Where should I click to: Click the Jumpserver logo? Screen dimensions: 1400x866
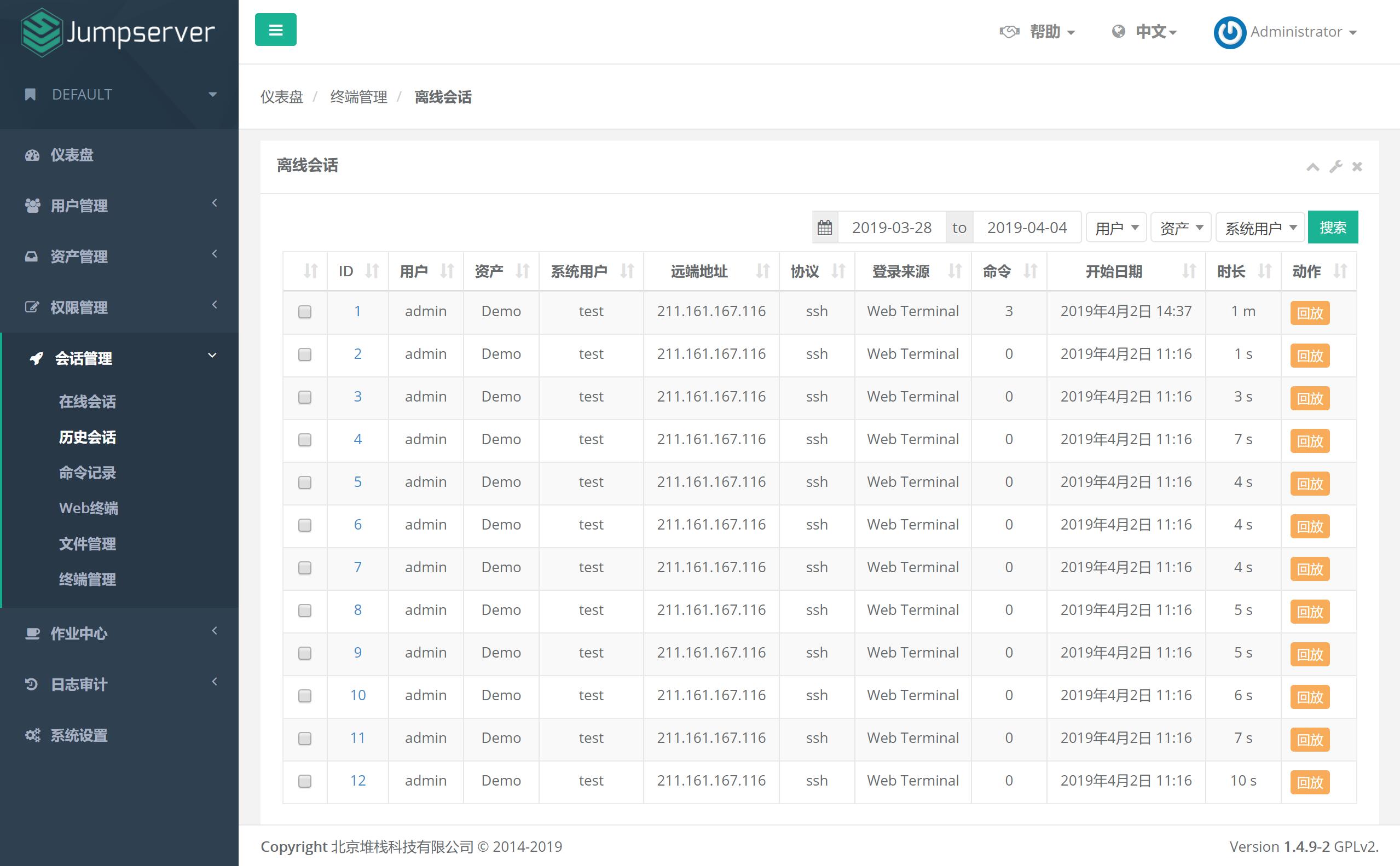pos(118,32)
